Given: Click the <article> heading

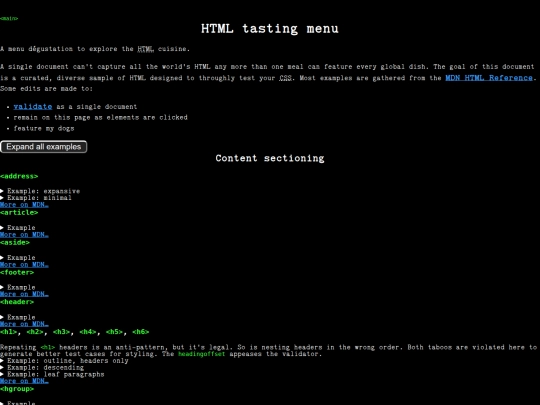Looking at the screenshot, I should pos(19,212).
